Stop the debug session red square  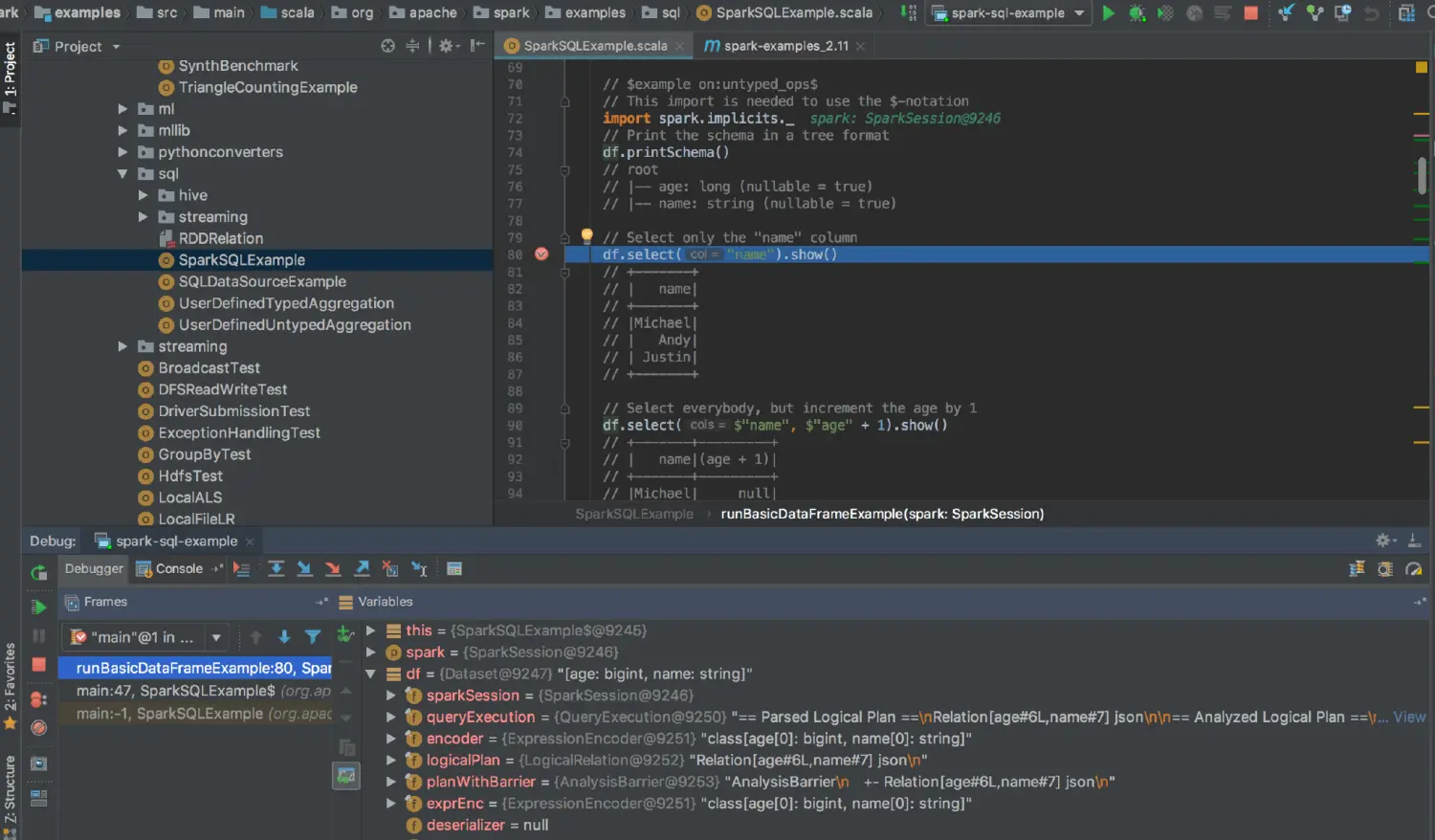click(38, 665)
